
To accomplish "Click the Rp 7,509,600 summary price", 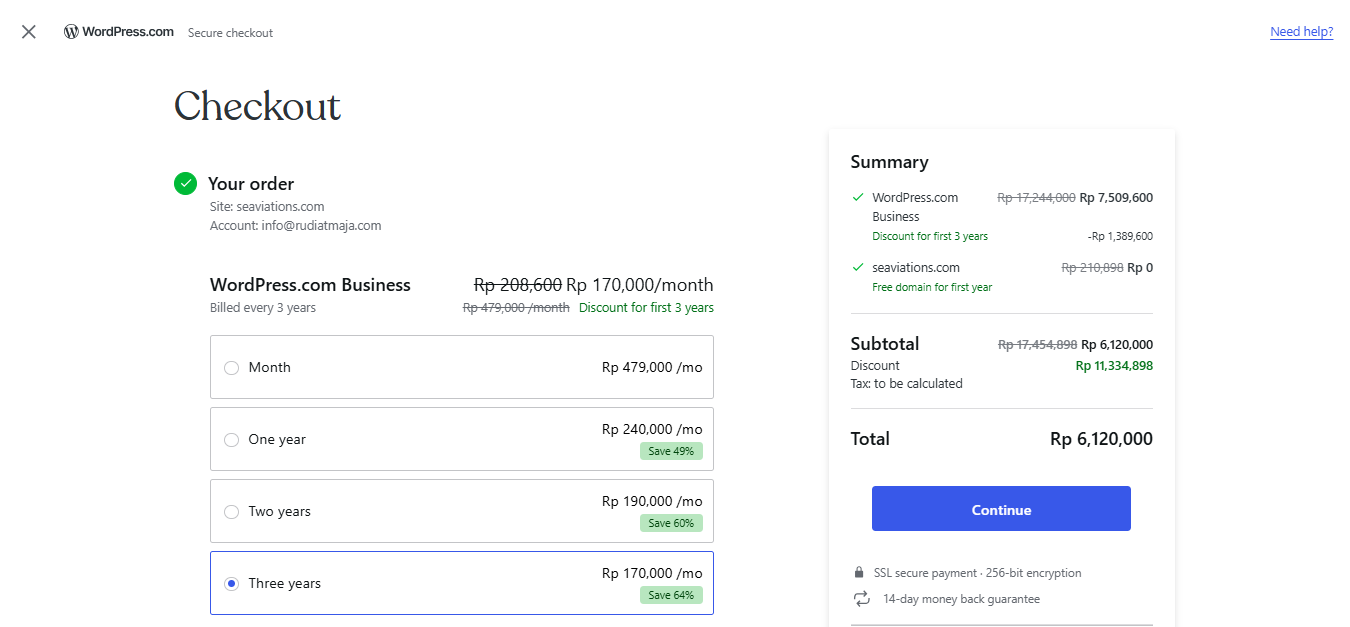I will tap(1116, 198).
